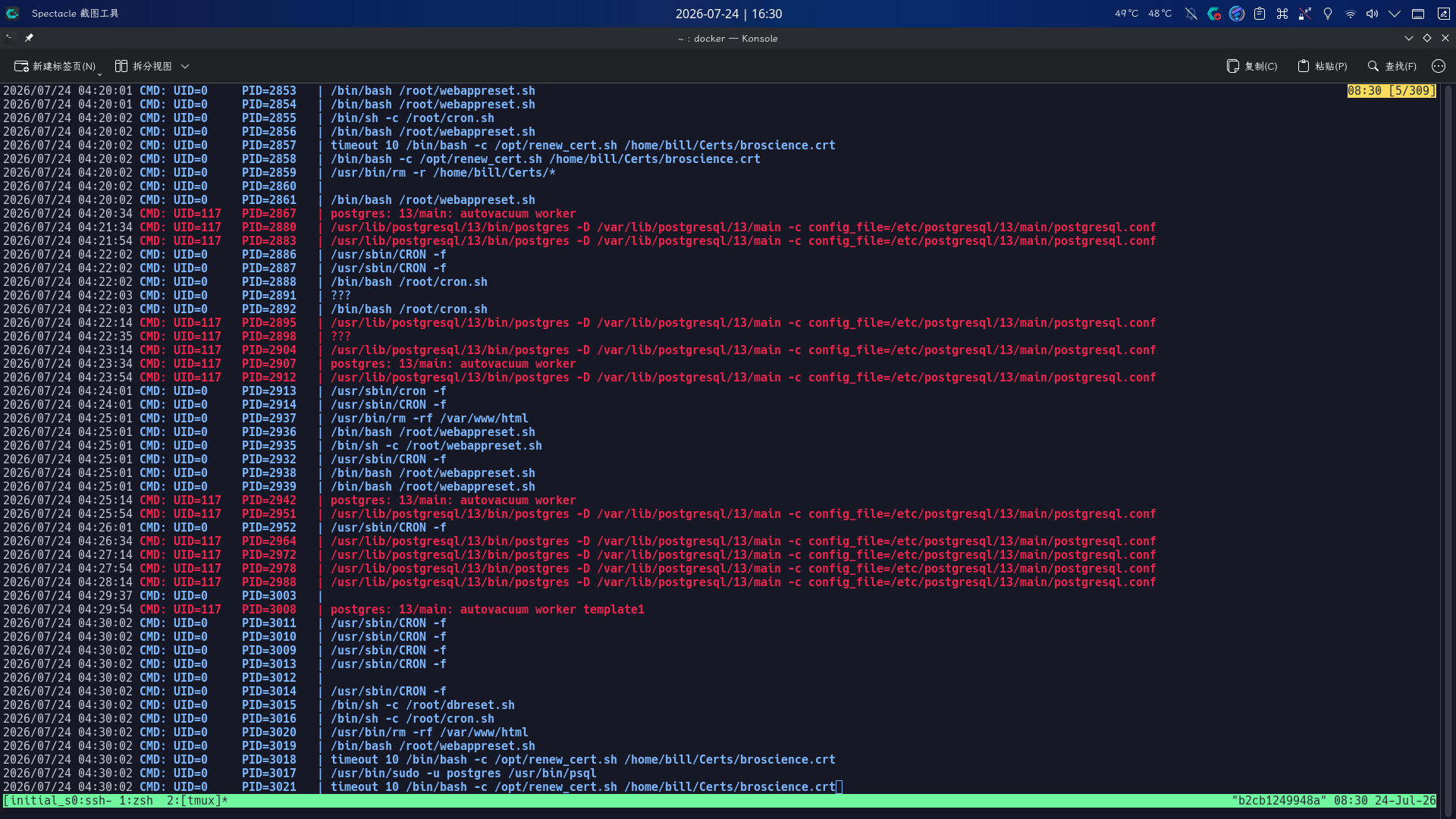Screen dimensions: 1456x819
Task: Click the Spectacle 截图工具 application menu
Action: coord(75,14)
